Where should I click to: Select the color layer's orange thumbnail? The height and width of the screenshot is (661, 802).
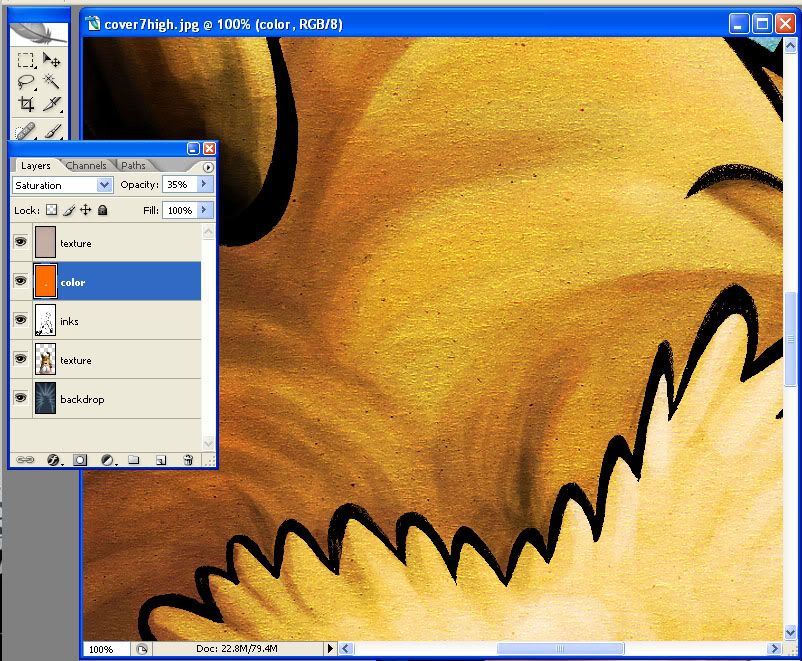(45, 282)
